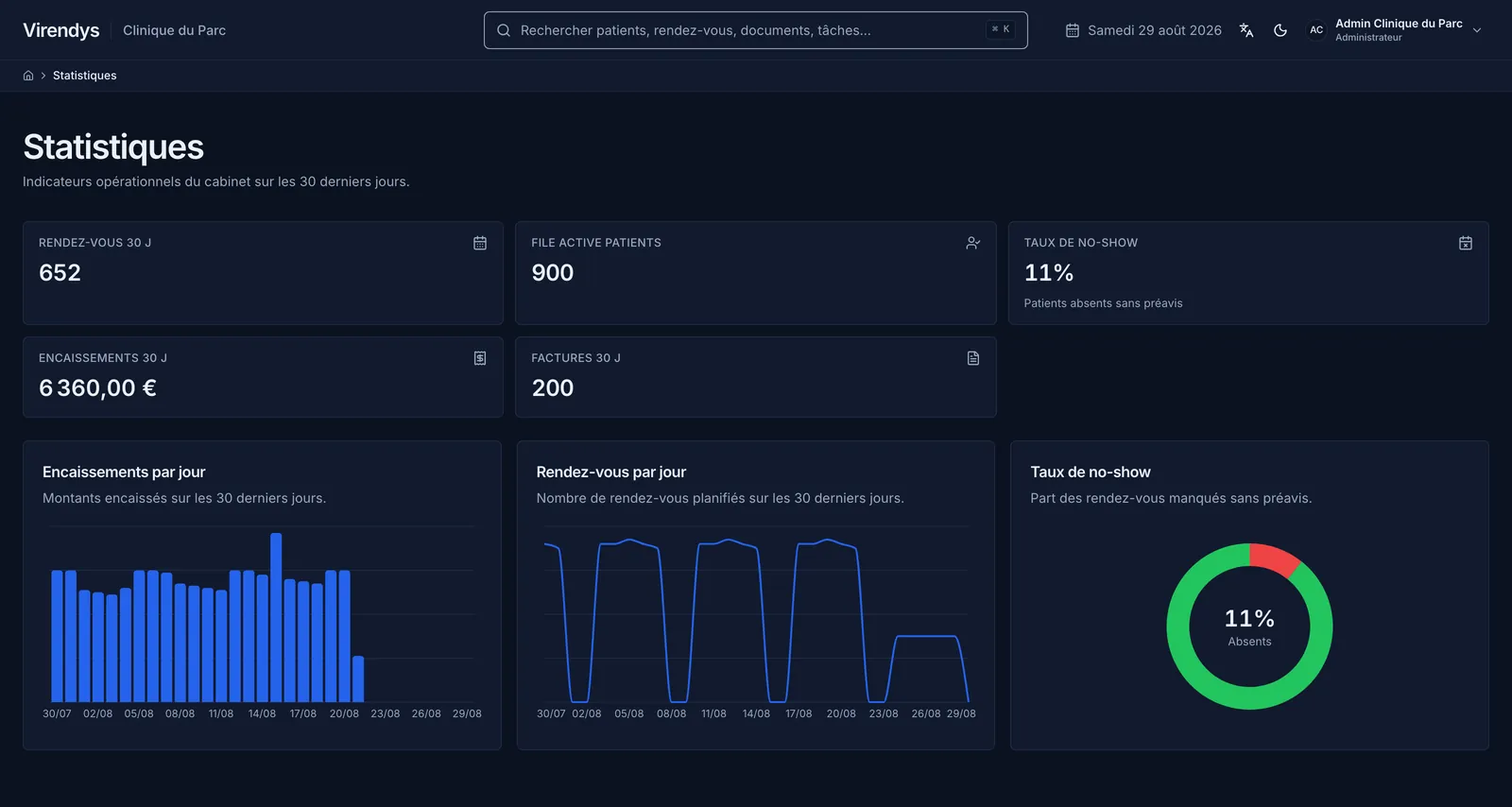
Task: Open the language translation switcher
Action: pyautogui.click(x=1246, y=30)
